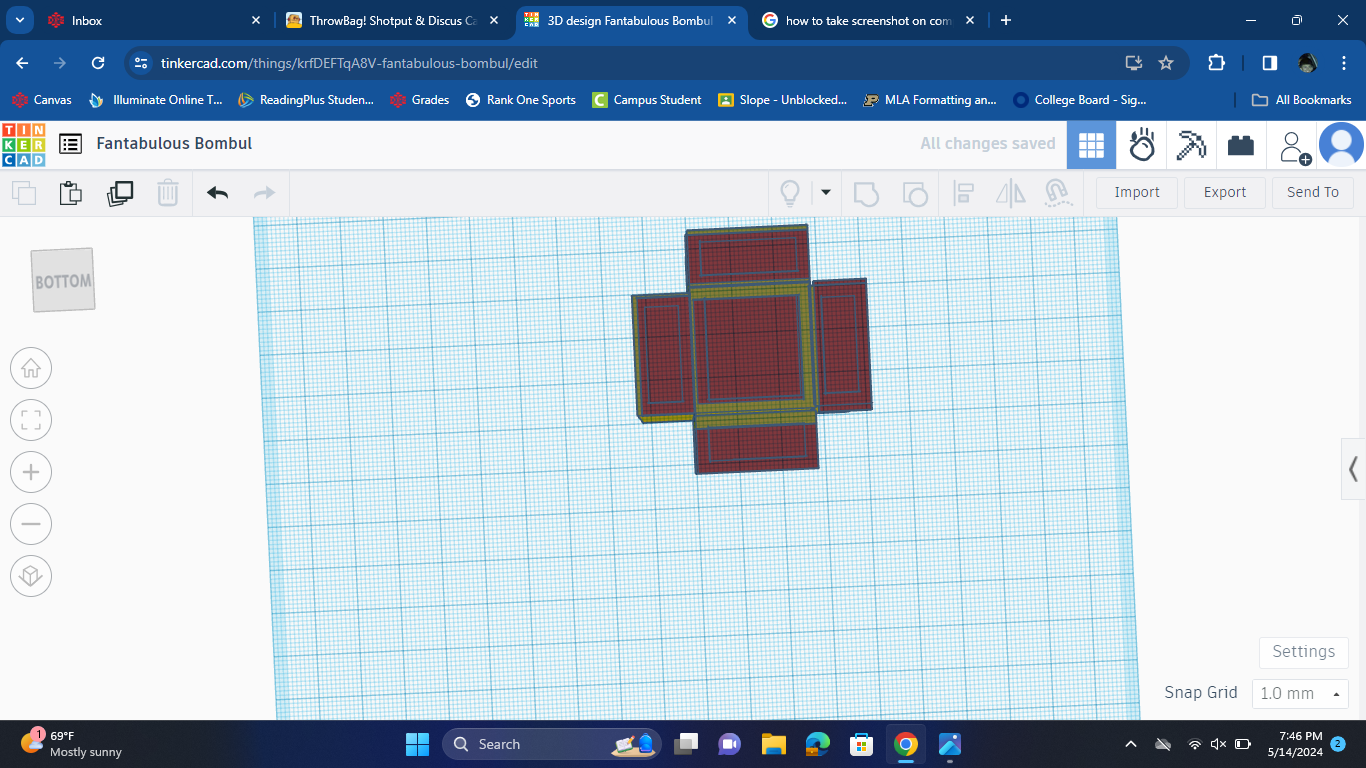Switch to Bricks view icon

tap(1241, 146)
